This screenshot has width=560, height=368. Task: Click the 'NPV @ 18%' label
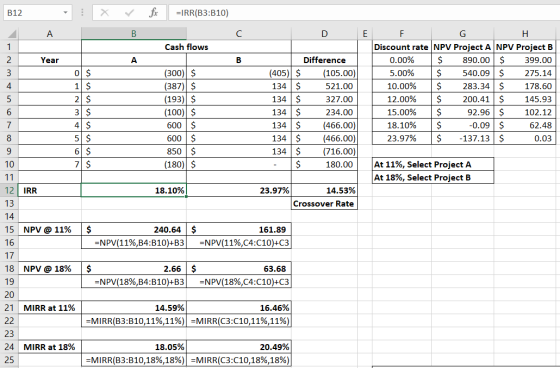tap(50, 269)
